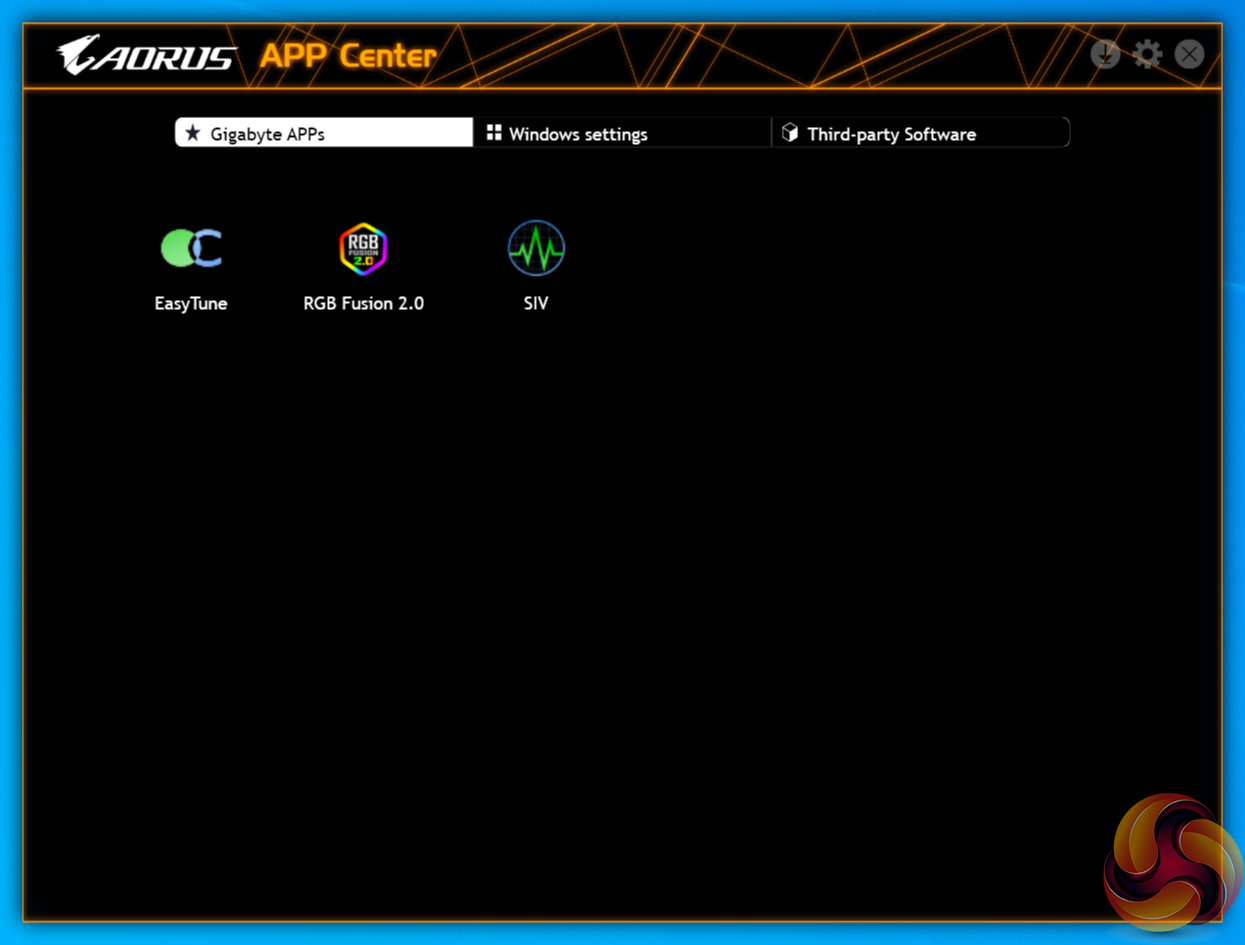Viewport: 1245px width, 945px height.
Task: Open settings via the gear icon
Action: click(1147, 54)
